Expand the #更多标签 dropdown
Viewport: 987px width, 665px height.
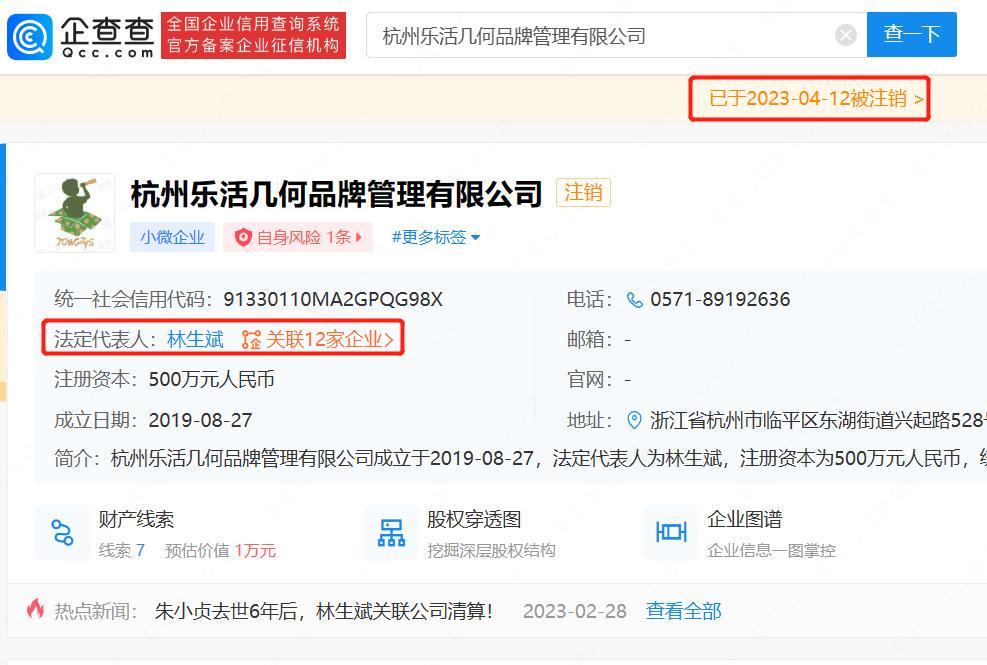pos(436,237)
